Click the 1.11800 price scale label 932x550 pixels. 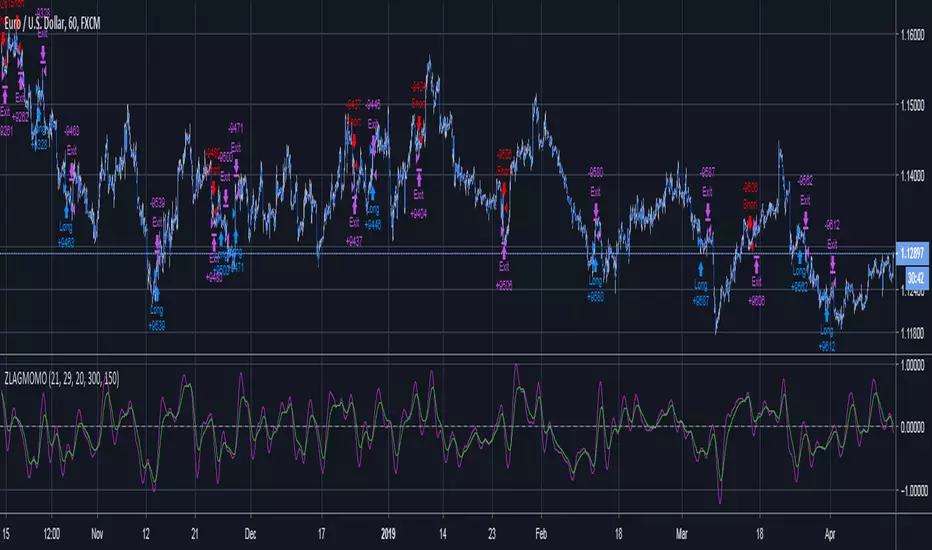pos(912,333)
